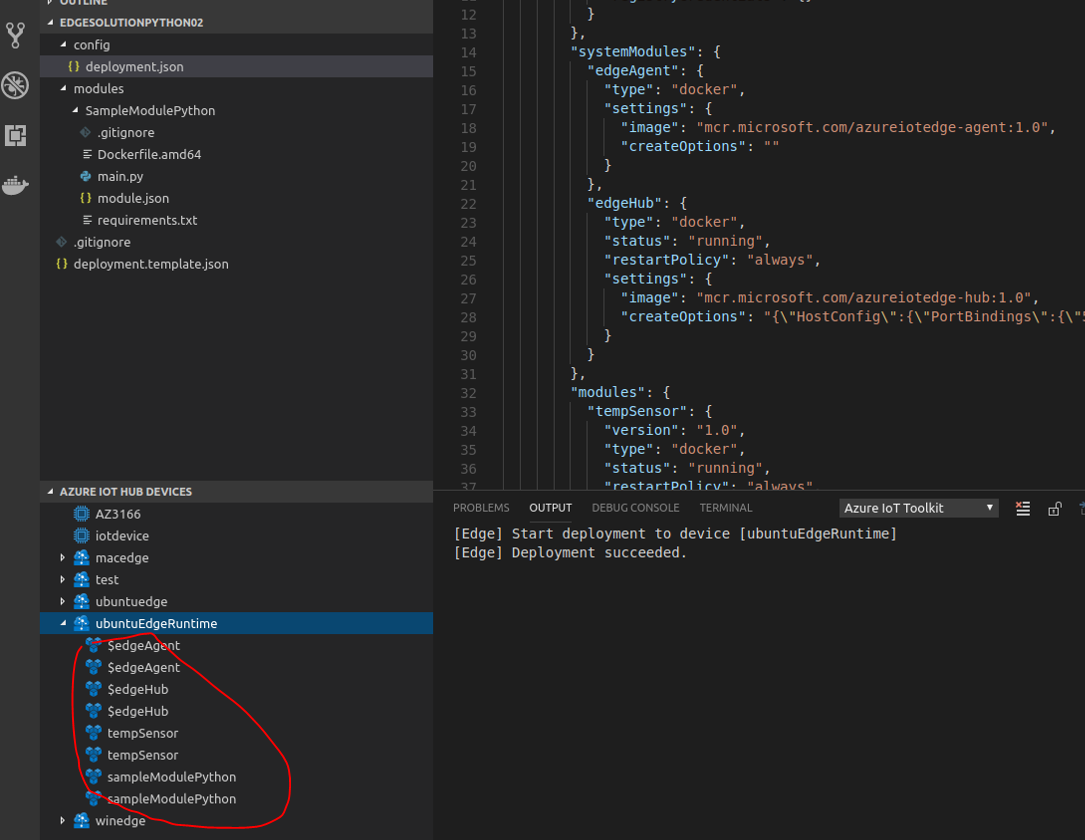The image size is (1085, 840).
Task: Expand the winedge device node
Action: [x=63, y=821]
